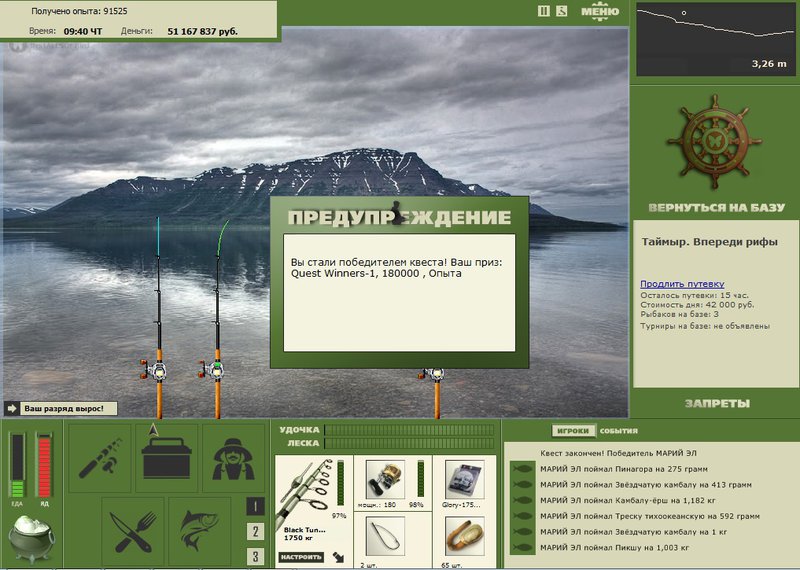Select the reel thumbnail with мощн. 180
Screen dimensions: 800x570
(x=385, y=479)
